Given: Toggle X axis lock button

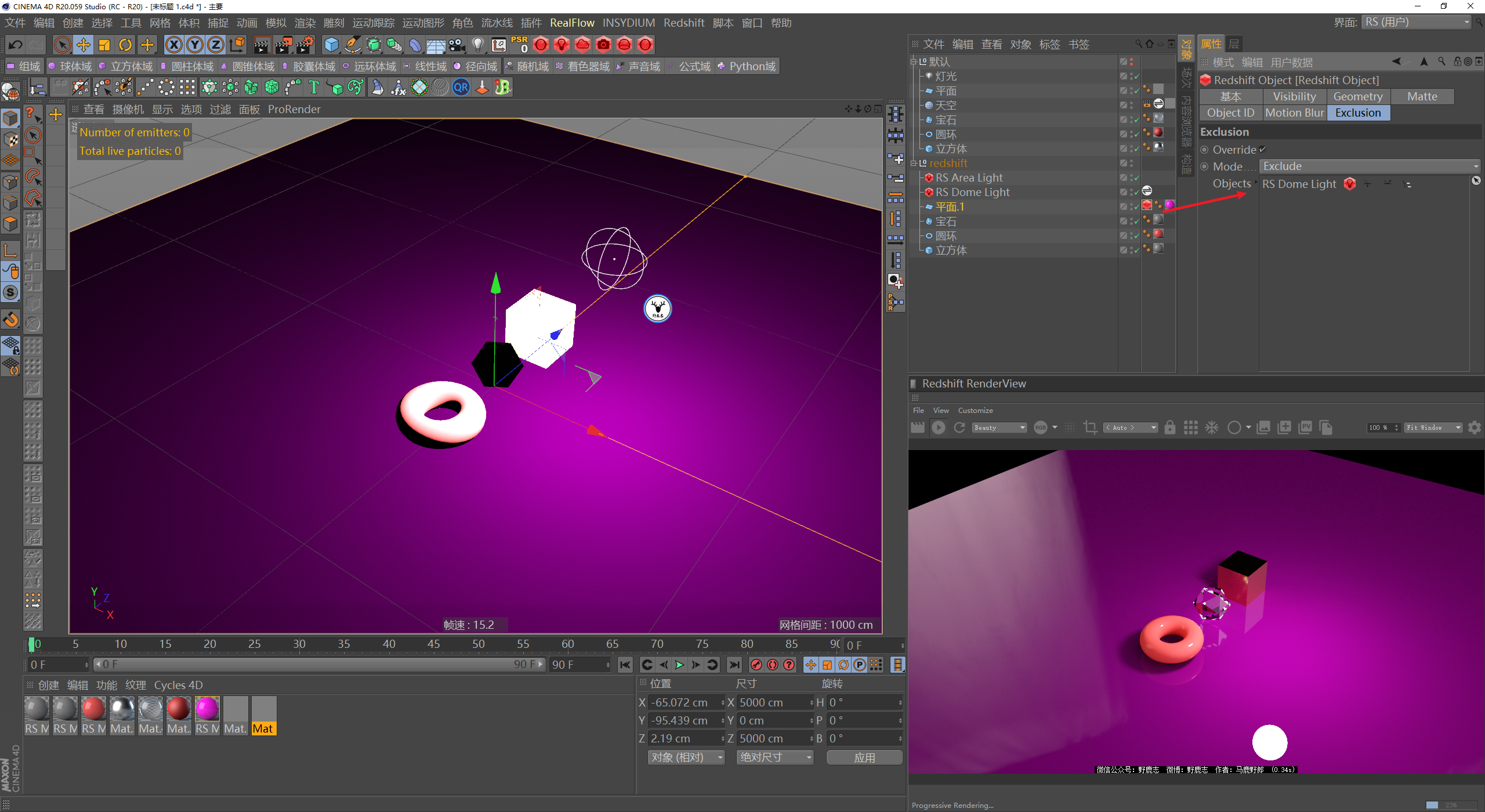Looking at the screenshot, I should 173,45.
